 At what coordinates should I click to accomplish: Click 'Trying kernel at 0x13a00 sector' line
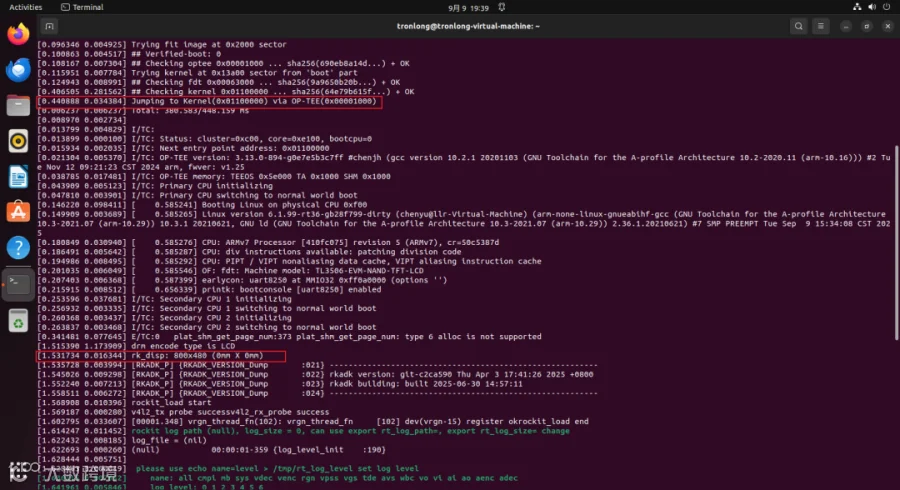(197, 73)
